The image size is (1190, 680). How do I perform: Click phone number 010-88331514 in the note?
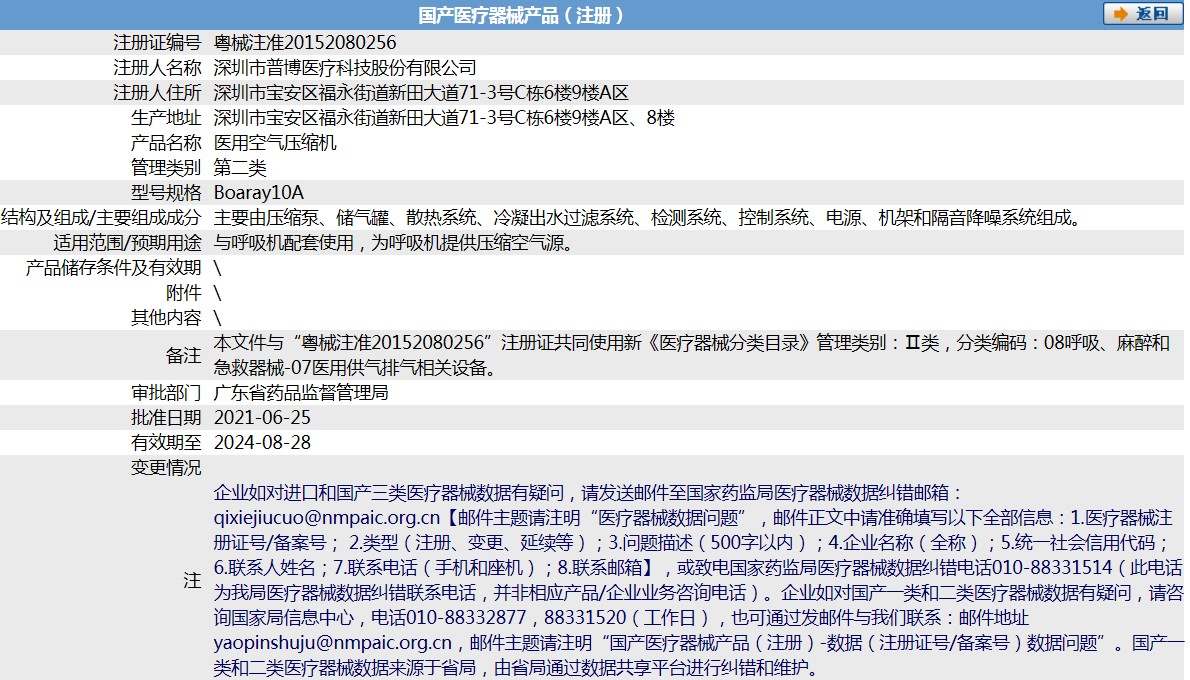(1053, 568)
